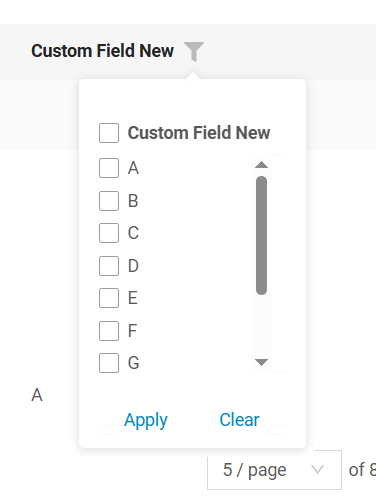
Task: Click the filter list scrollbar thumb
Action: [x=261, y=235]
